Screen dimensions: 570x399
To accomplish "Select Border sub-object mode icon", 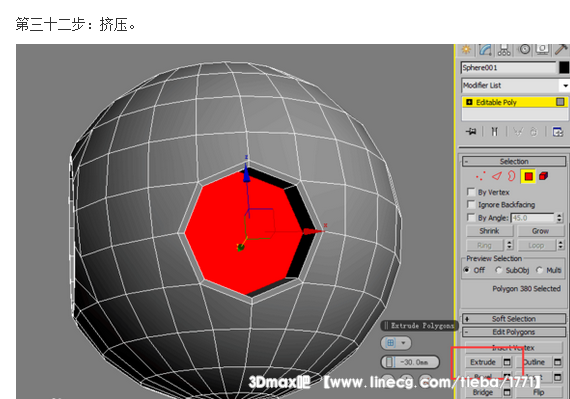I will tap(511, 176).
